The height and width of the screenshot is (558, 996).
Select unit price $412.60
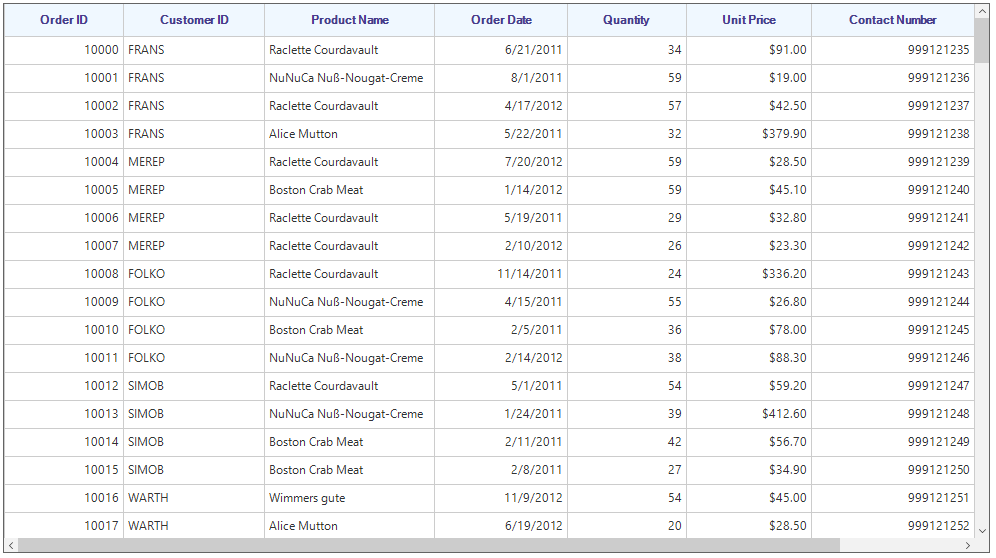(x=749, y=413)
